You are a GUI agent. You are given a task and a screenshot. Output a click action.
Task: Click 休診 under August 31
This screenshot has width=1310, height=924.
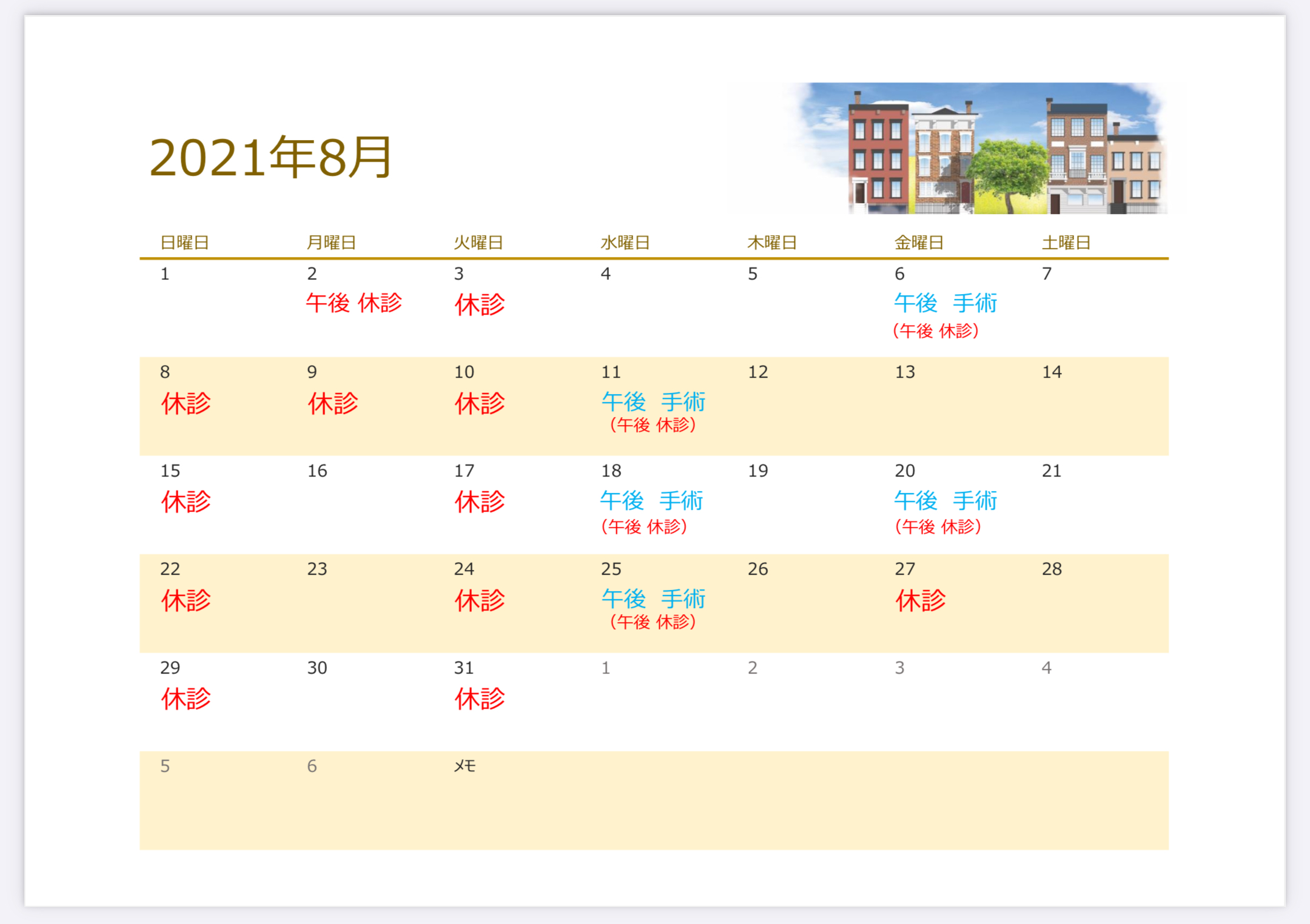pos(480,699)
